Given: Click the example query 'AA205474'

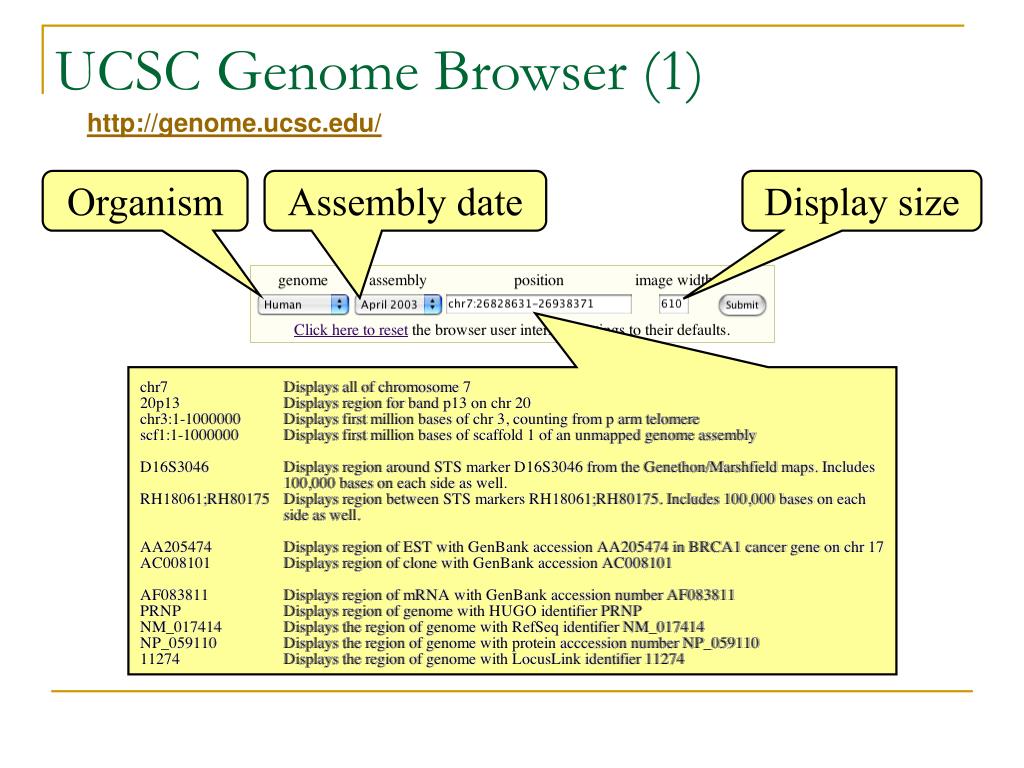Looking at the screenshot, I should (x=176, y=547).
